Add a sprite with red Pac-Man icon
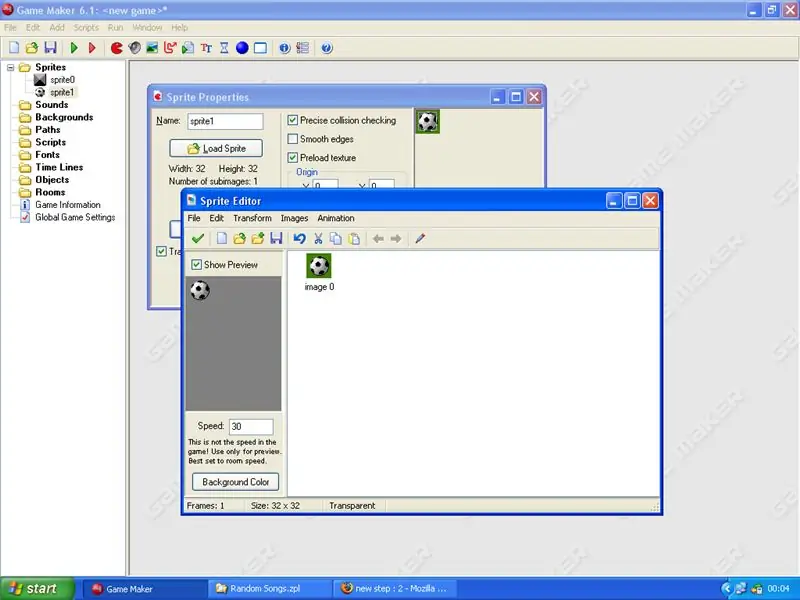 (x=117, y=48)
